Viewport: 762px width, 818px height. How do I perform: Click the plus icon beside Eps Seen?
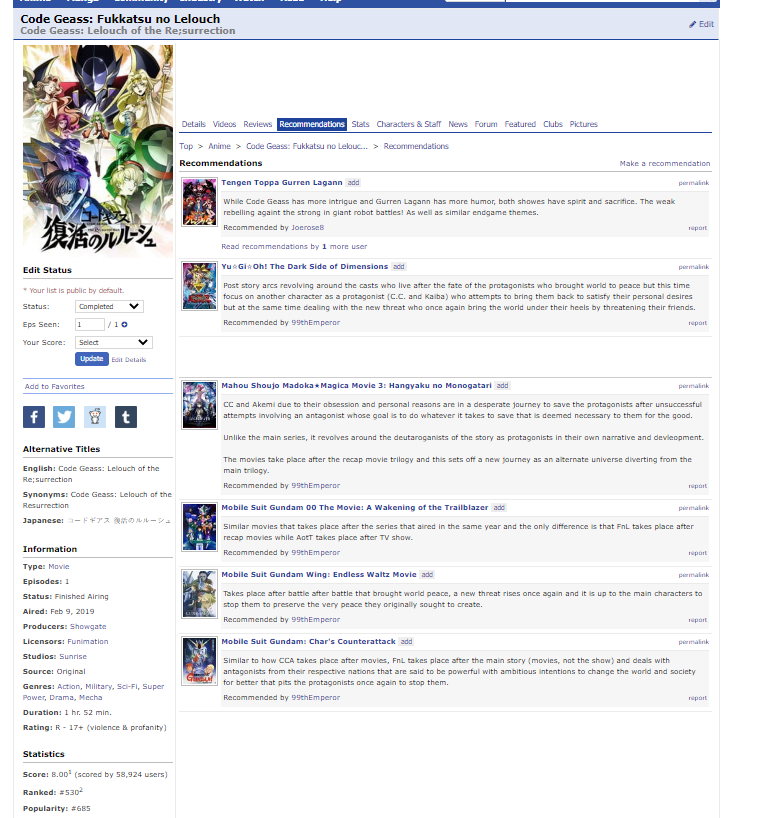click(125, 324)
